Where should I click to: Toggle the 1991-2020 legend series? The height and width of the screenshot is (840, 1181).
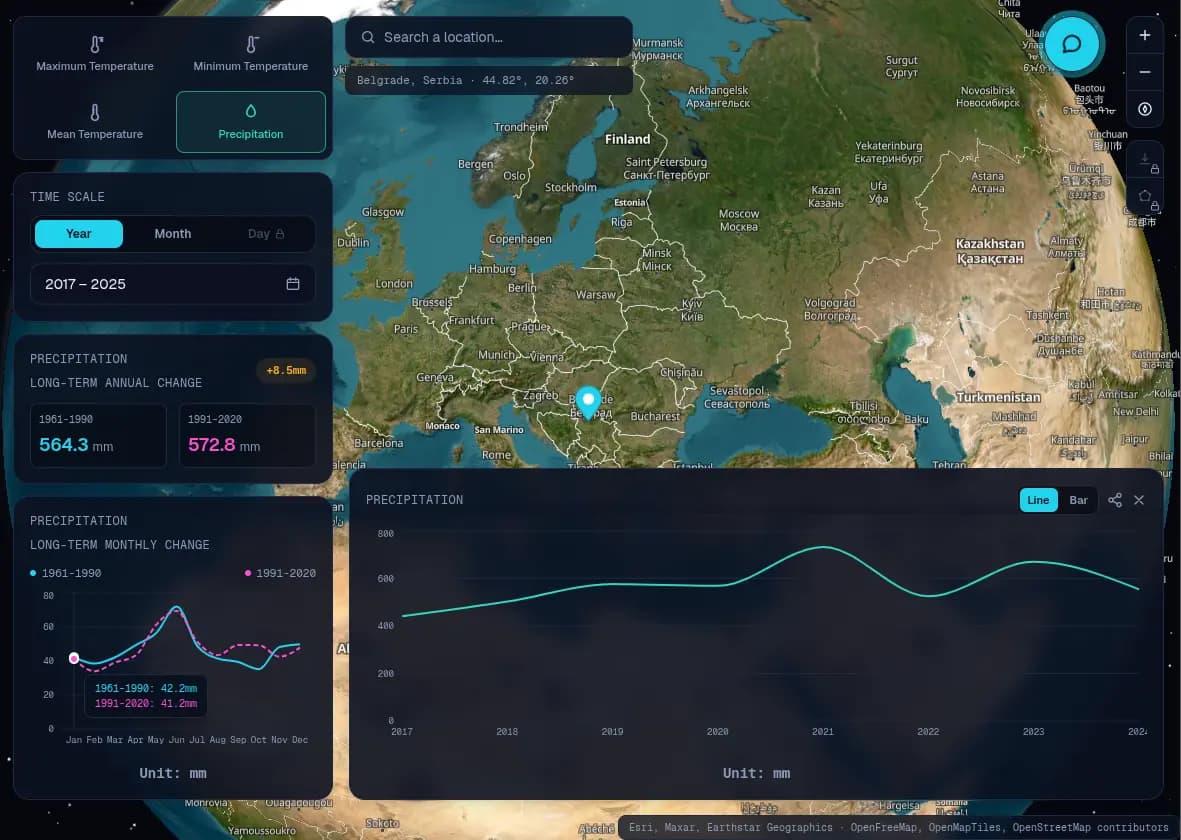coord(280,573)
